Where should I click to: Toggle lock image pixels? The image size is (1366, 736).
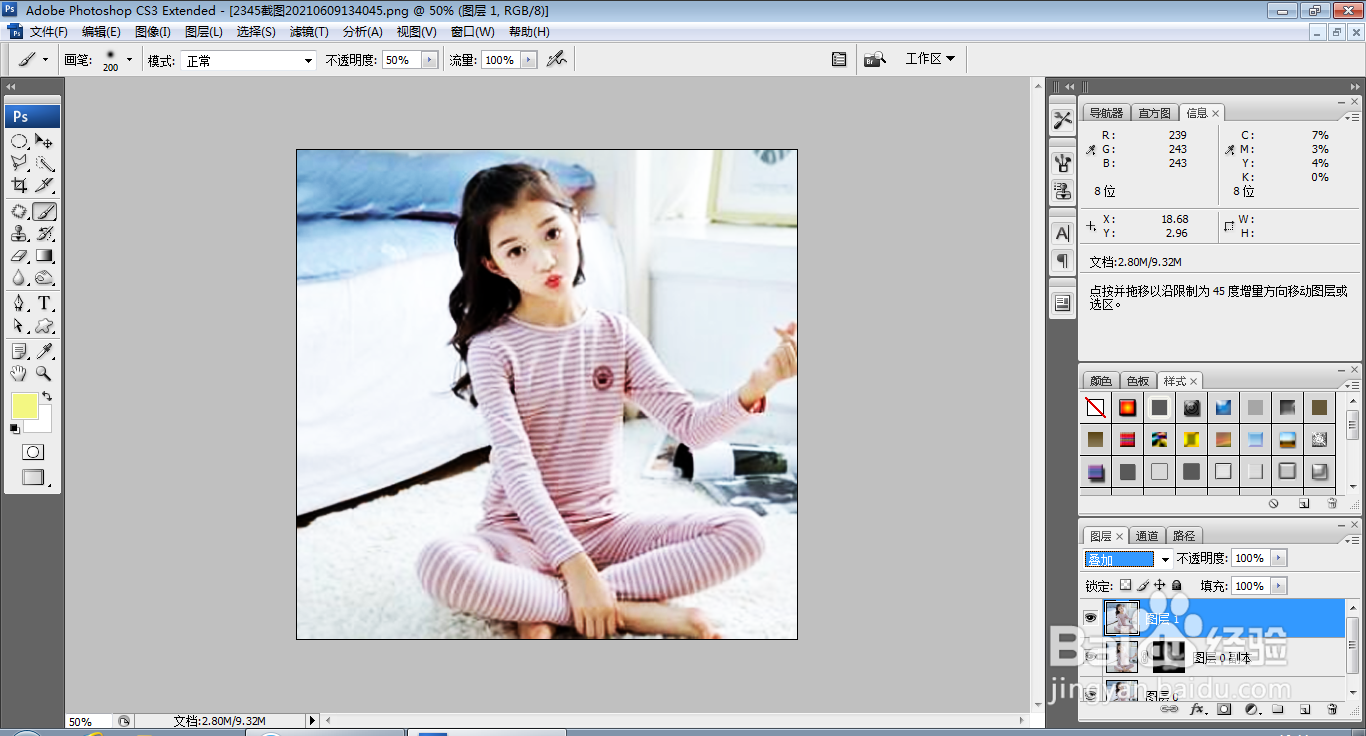tap(1143, 585)
